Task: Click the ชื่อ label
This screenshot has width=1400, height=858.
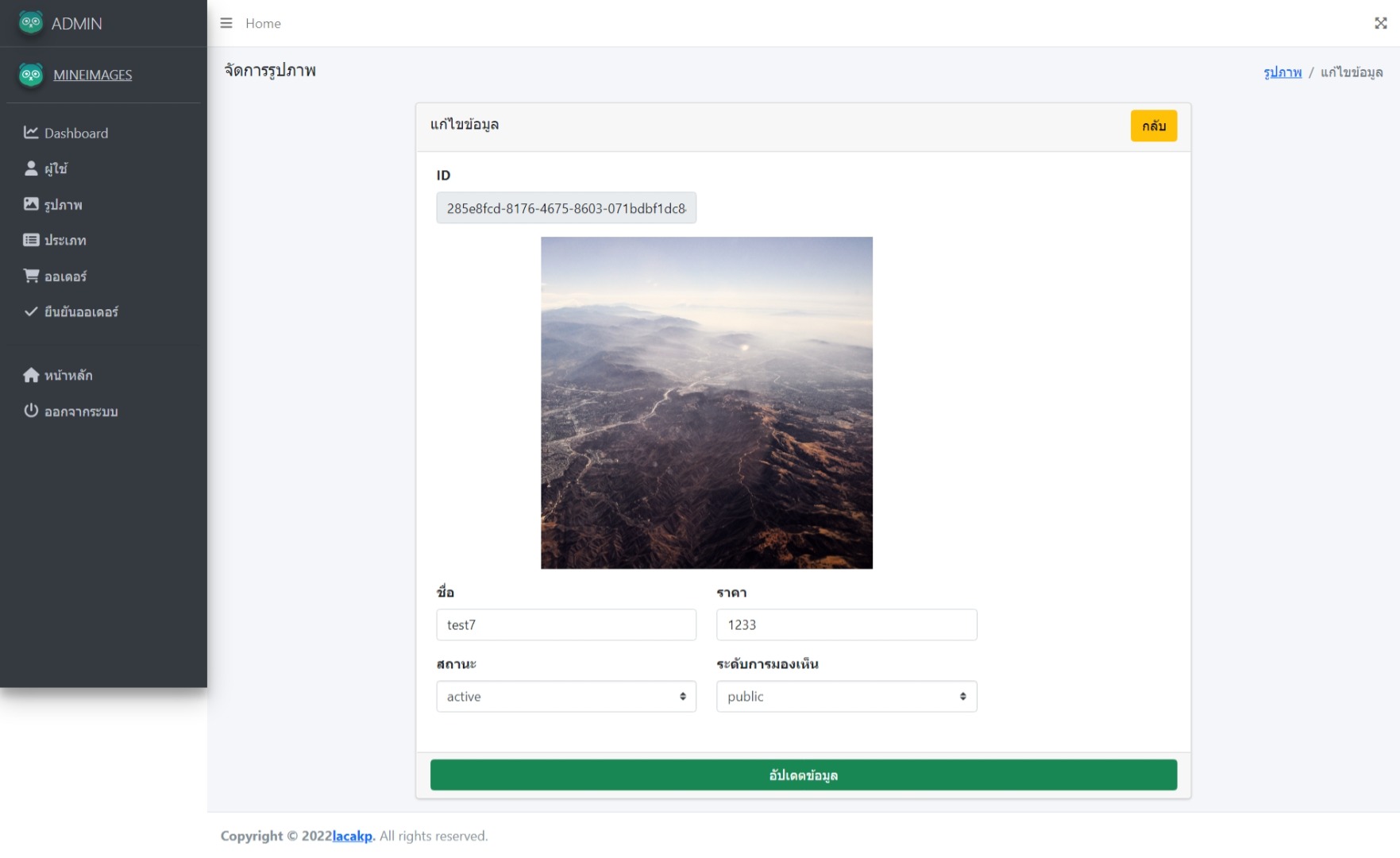Action: coord(445,592)
